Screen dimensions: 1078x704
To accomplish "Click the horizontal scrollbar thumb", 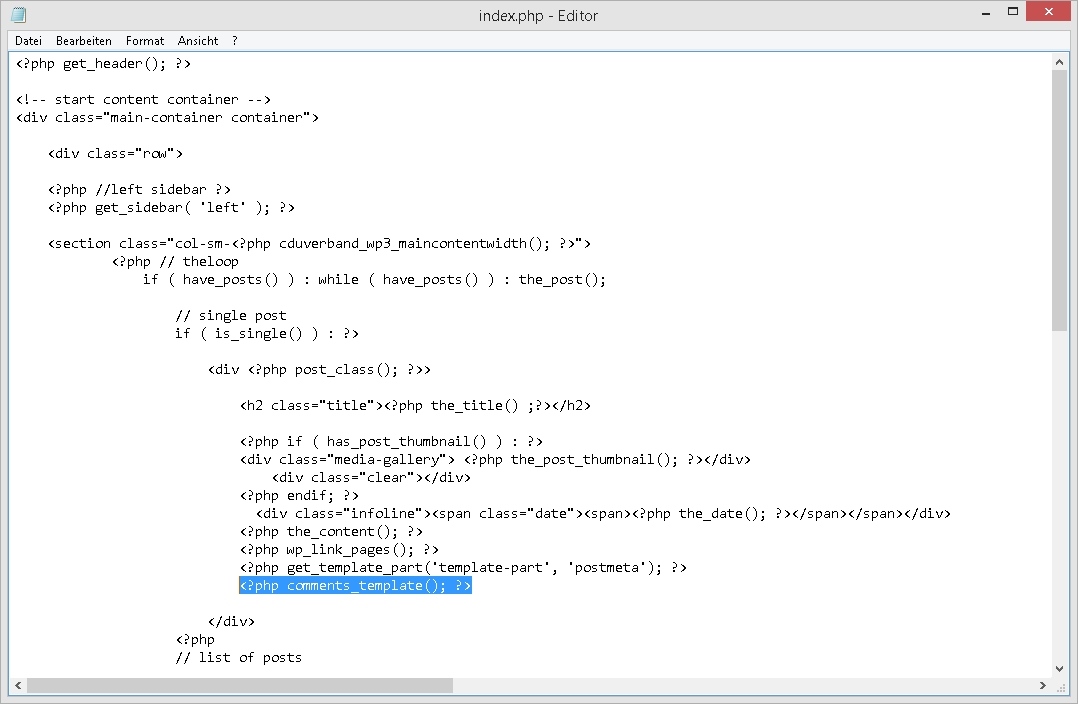I will [x=240, y=686].
